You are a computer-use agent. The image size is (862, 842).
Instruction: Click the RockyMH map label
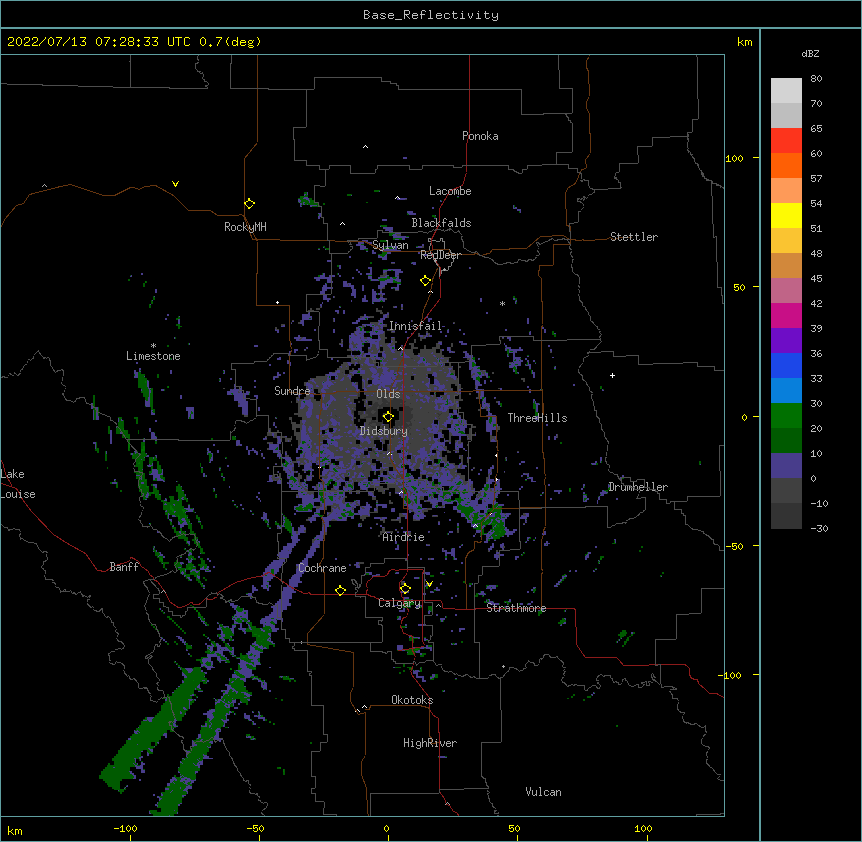pyautogui.click(x=245, y=227)
